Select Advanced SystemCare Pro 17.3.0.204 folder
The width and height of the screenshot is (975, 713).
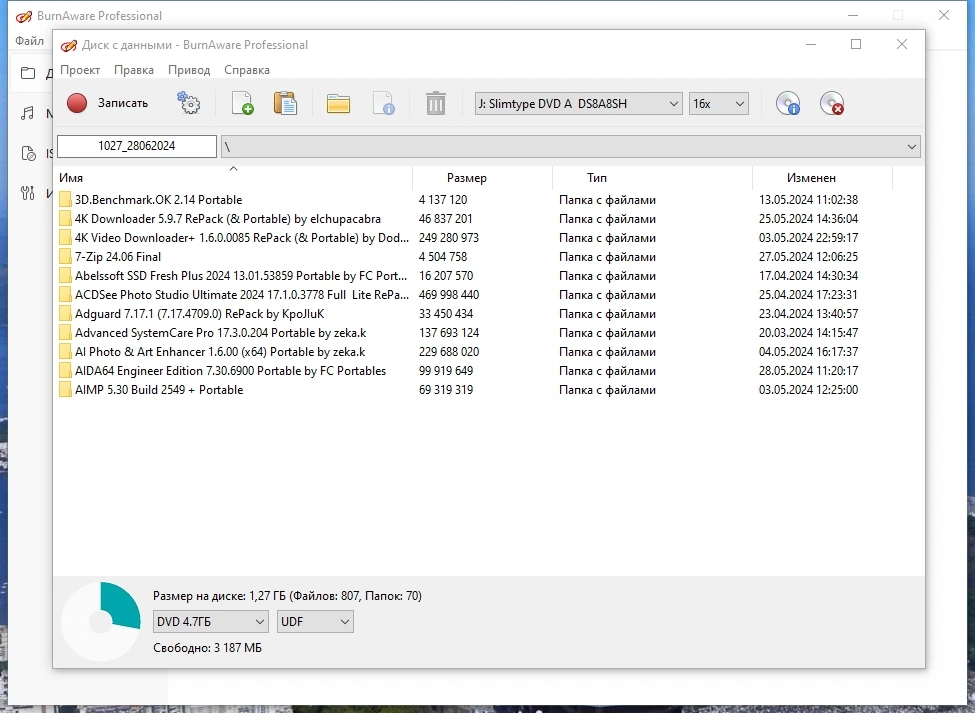tap(221, 333)
